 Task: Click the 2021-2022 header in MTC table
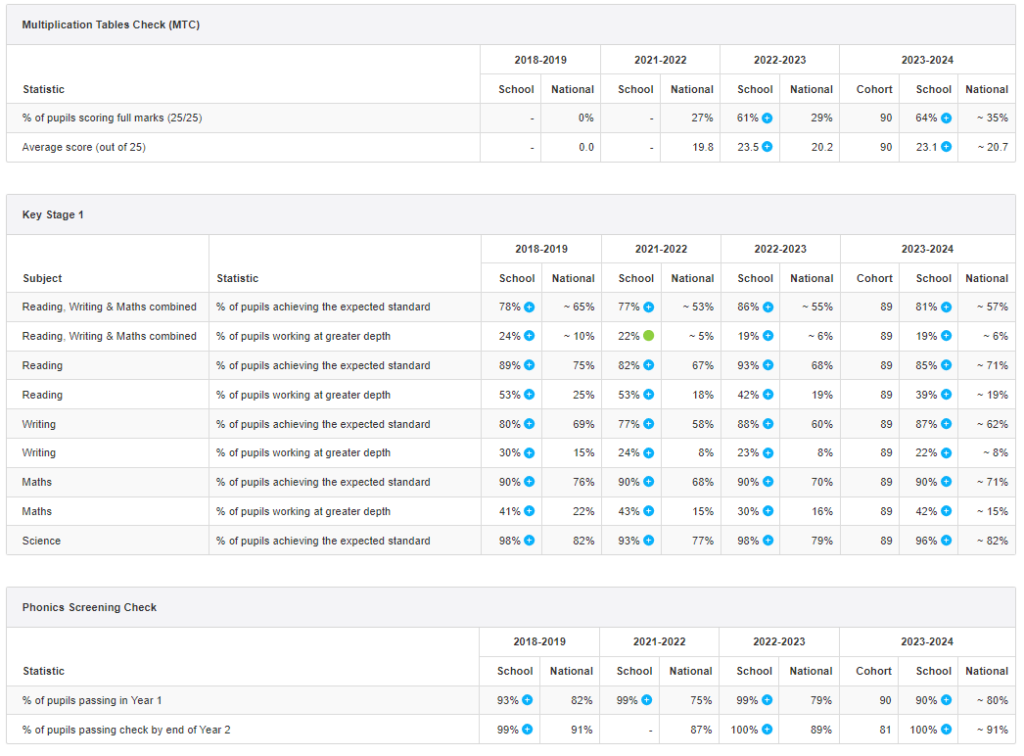(x=660, y=60)
